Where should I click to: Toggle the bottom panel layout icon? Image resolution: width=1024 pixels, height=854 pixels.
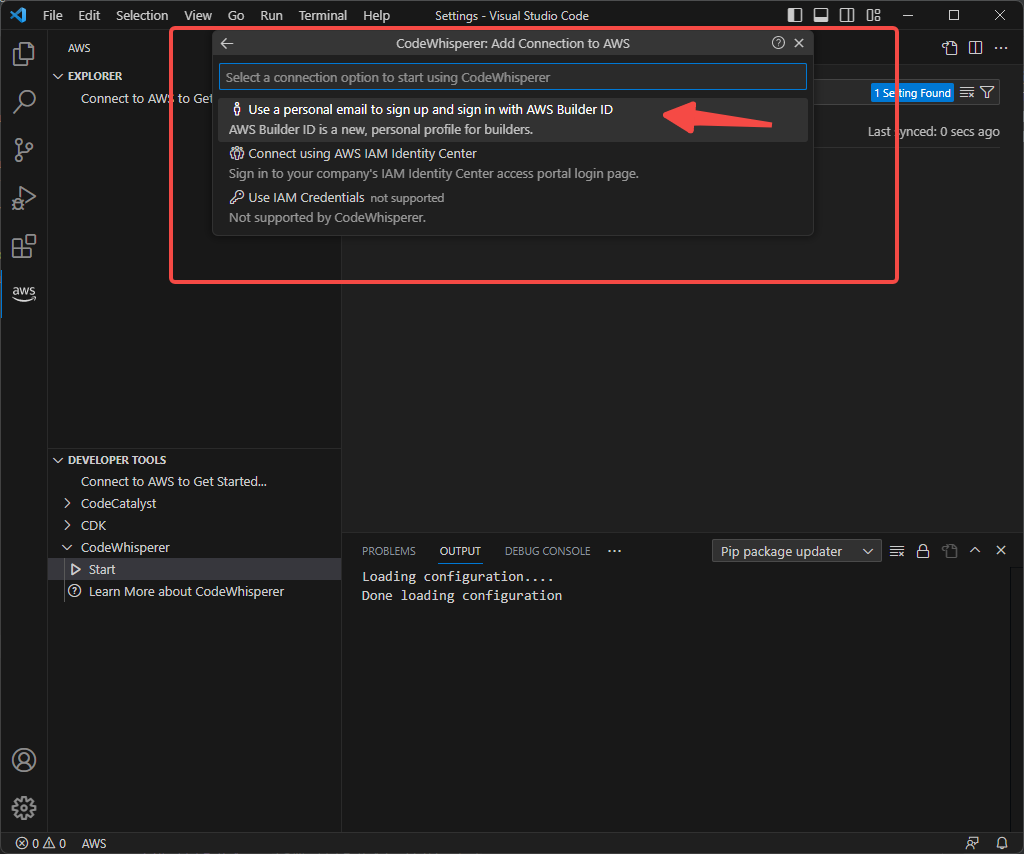(821, 15)
